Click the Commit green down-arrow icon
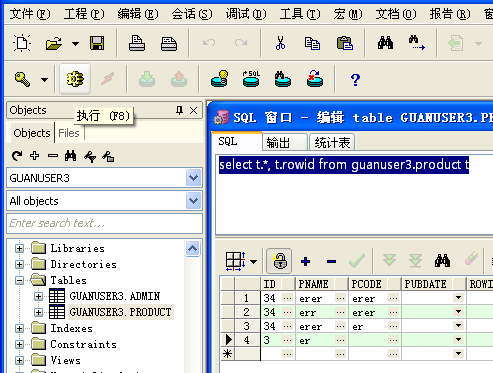The width and height of the screenshot is (493, 373). click(147, 79)
